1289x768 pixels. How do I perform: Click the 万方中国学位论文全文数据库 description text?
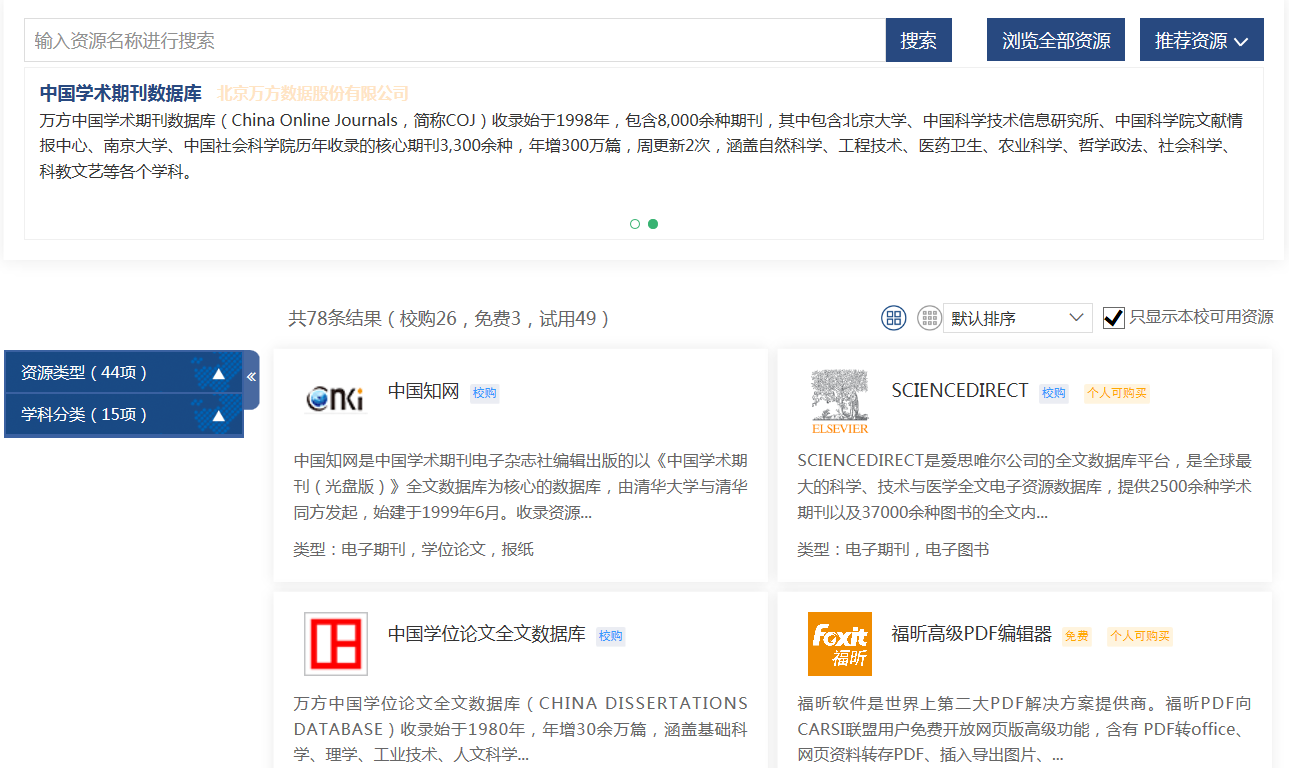tap(521, 729)
